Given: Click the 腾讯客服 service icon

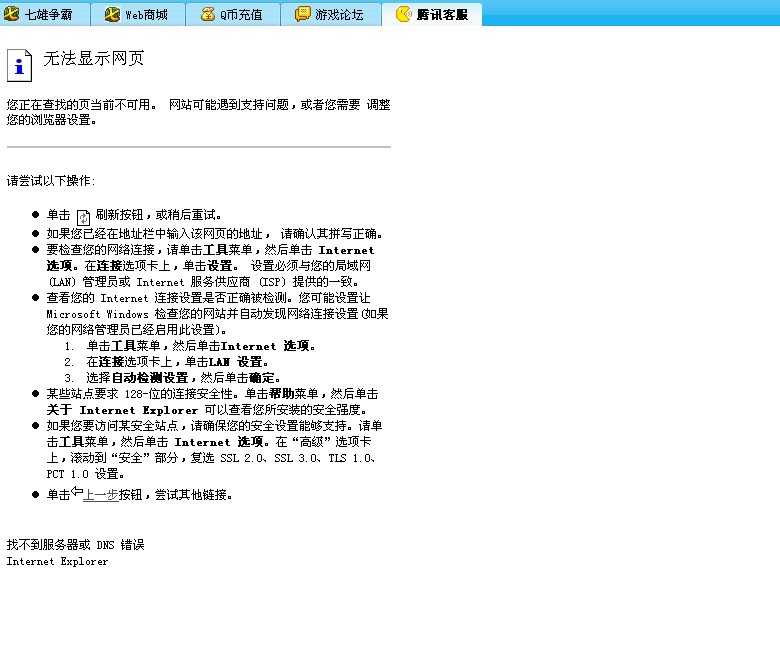Looking at the screenshot, I should click(404, 14).
